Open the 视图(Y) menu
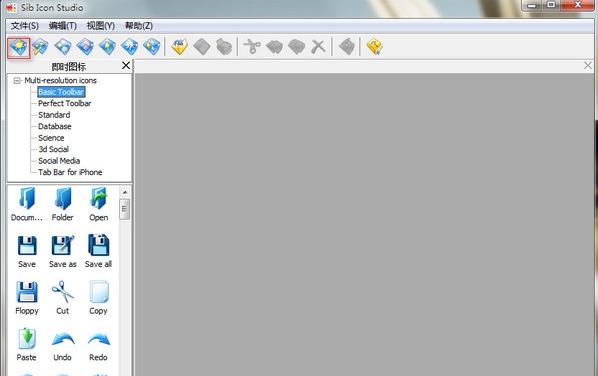The image size is (598, 376). coord(100,26)
